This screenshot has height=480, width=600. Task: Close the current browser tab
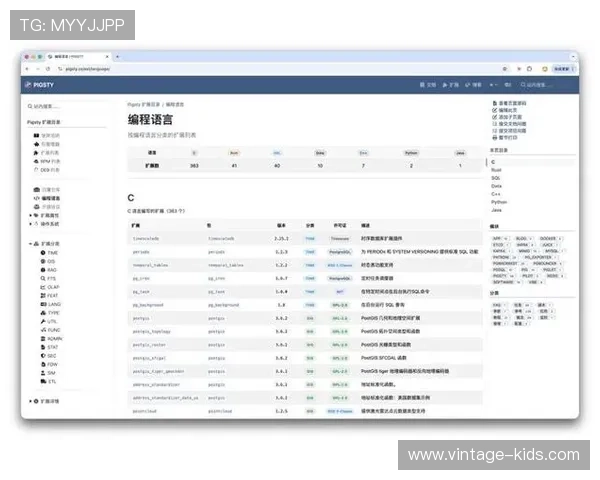tap(107, 57)
